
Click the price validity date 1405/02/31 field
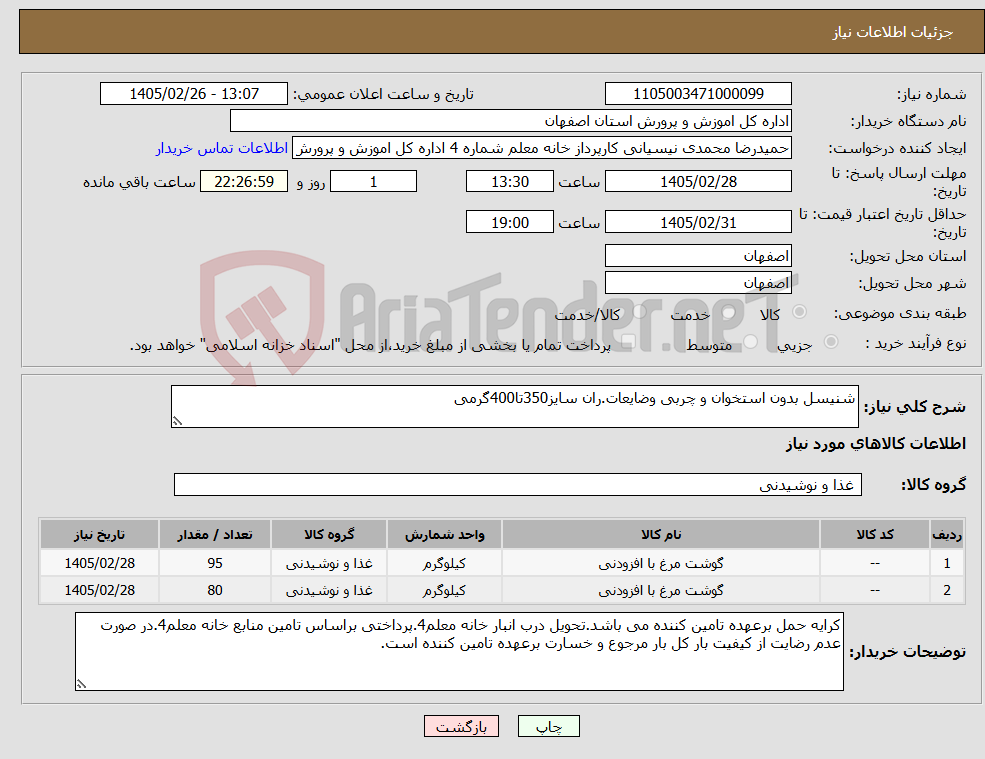[x=698, y=222]
